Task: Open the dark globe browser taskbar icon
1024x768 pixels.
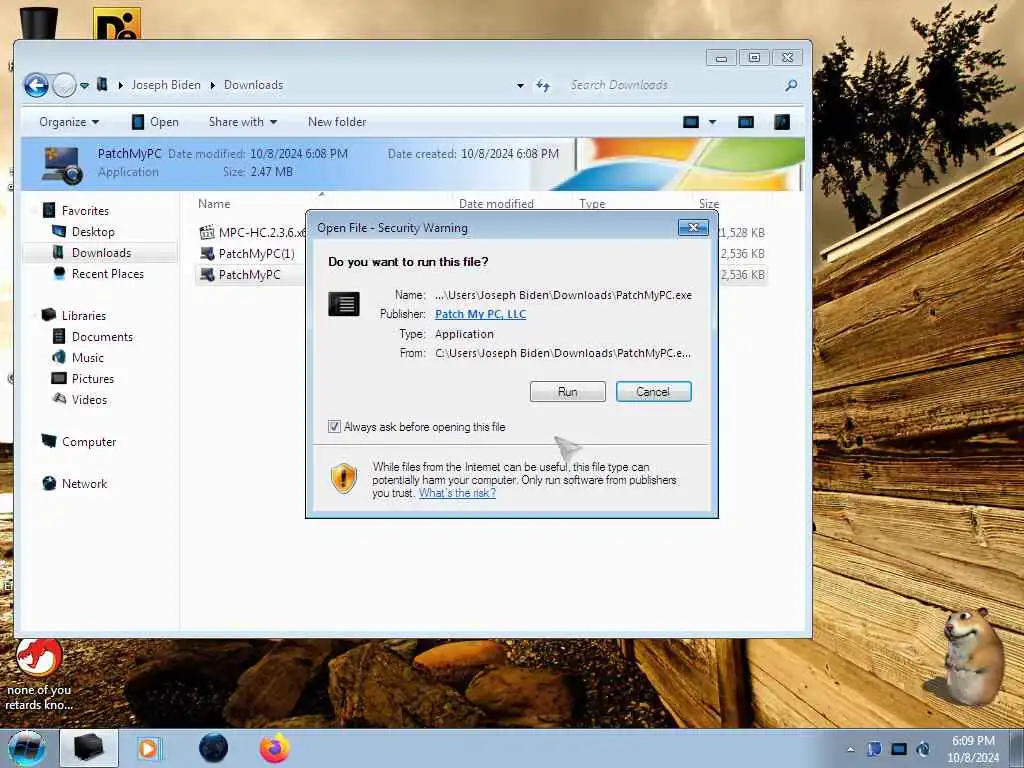Action: 214,748
